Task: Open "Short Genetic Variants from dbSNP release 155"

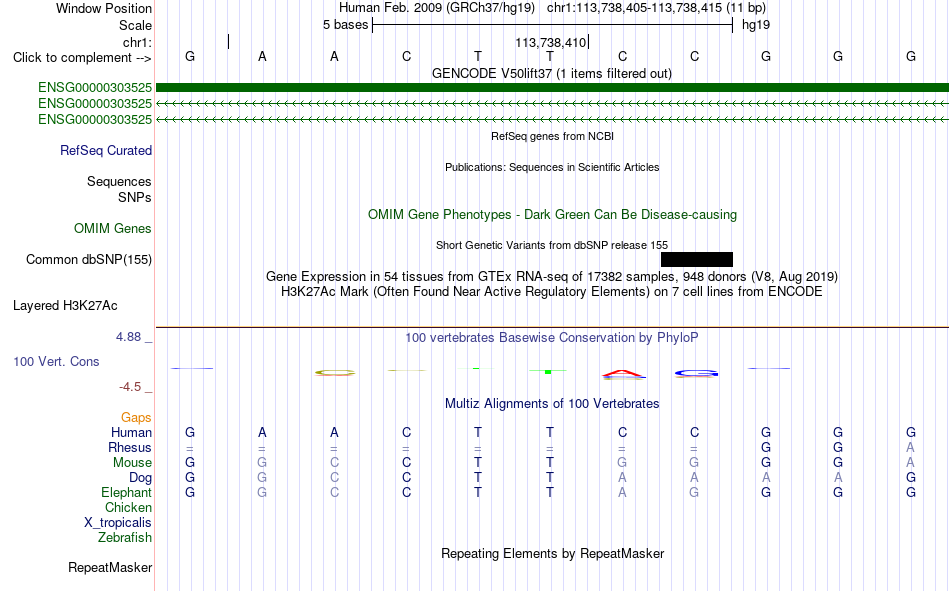Action: (552, 245)
